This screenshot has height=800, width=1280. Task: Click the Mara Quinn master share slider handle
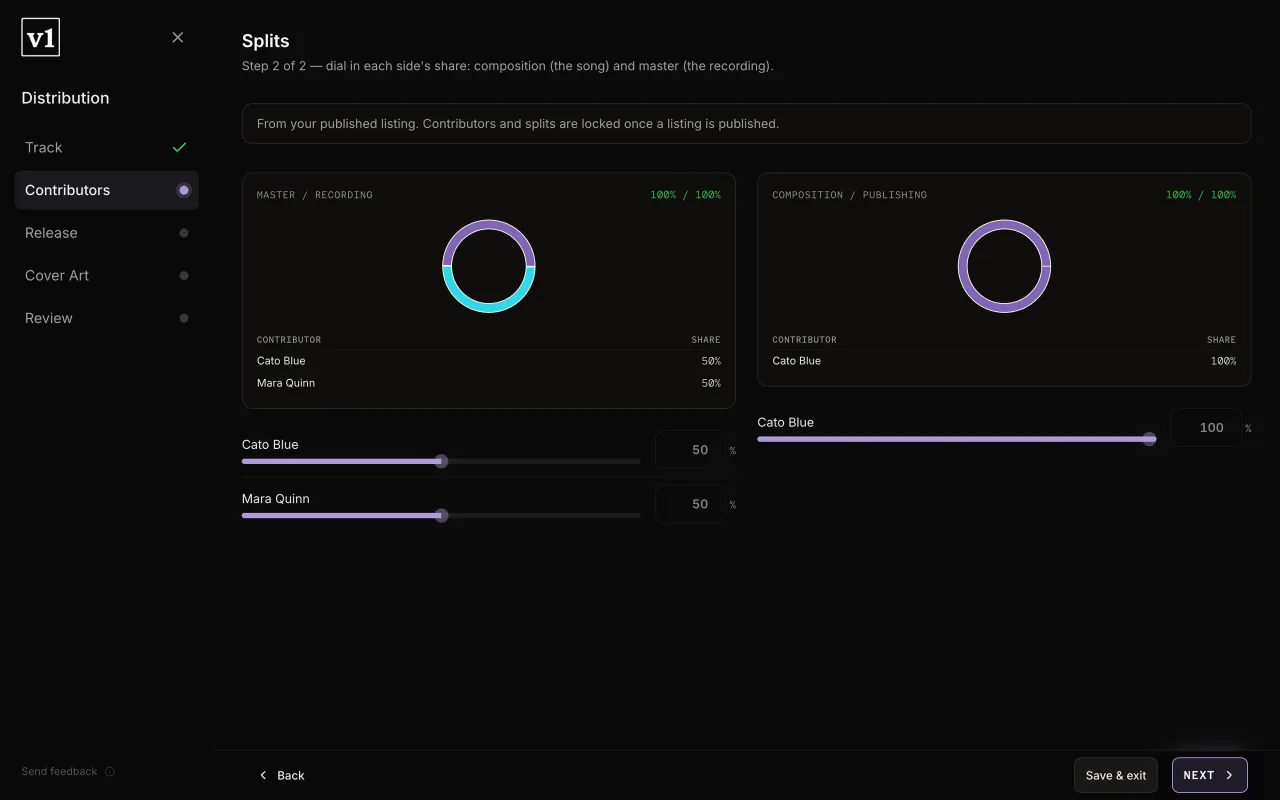pos(441,515)
